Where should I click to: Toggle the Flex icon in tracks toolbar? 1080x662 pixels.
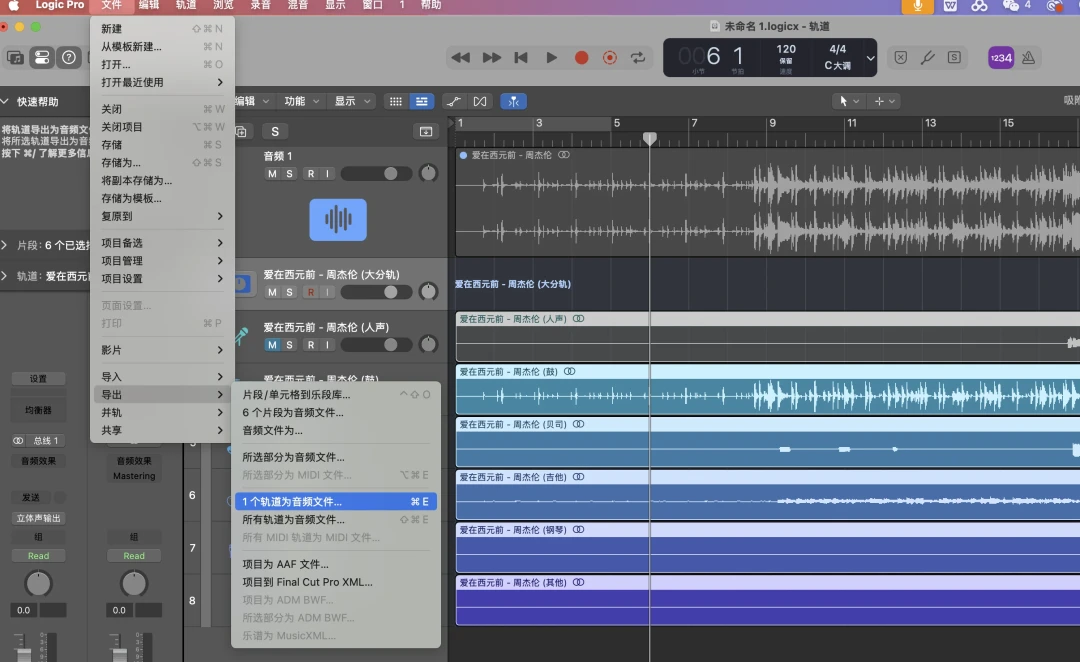(x=480, y=101)
